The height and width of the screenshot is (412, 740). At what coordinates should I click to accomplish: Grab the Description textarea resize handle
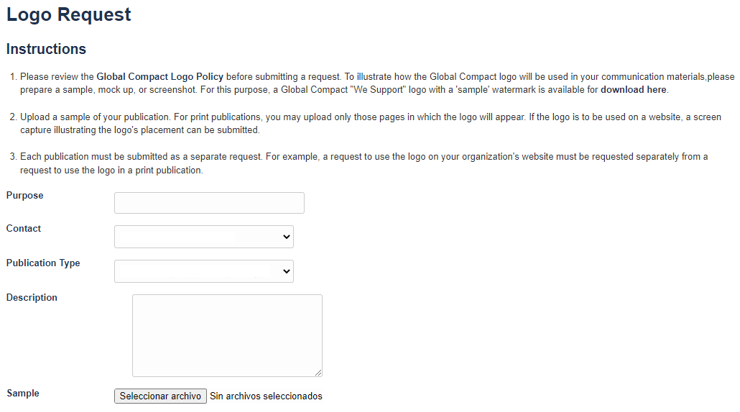(318, 372)
